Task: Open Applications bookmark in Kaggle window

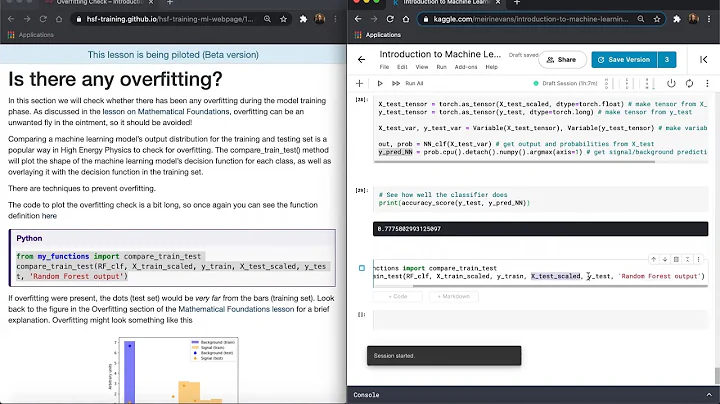Action: coord(378,35)
